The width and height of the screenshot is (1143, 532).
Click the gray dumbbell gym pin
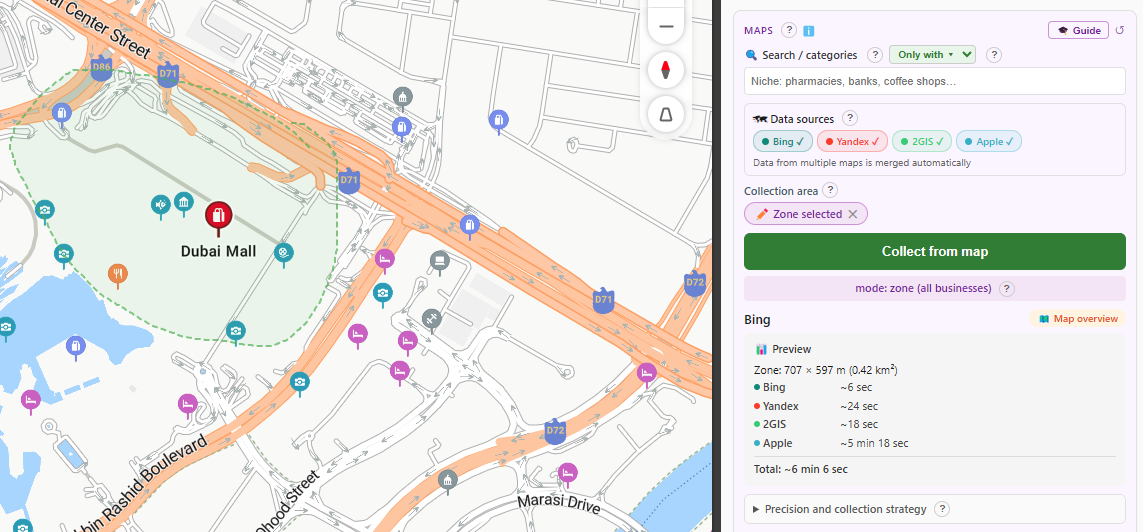[432, 318]
